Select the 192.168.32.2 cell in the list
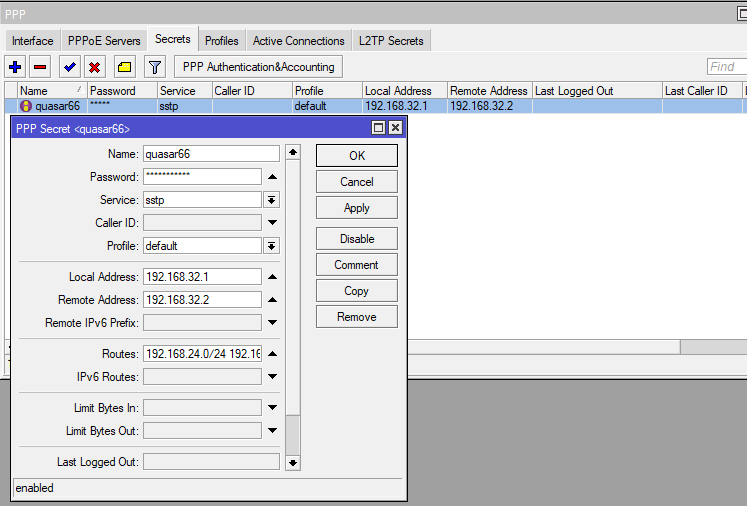 coord(490,106)
